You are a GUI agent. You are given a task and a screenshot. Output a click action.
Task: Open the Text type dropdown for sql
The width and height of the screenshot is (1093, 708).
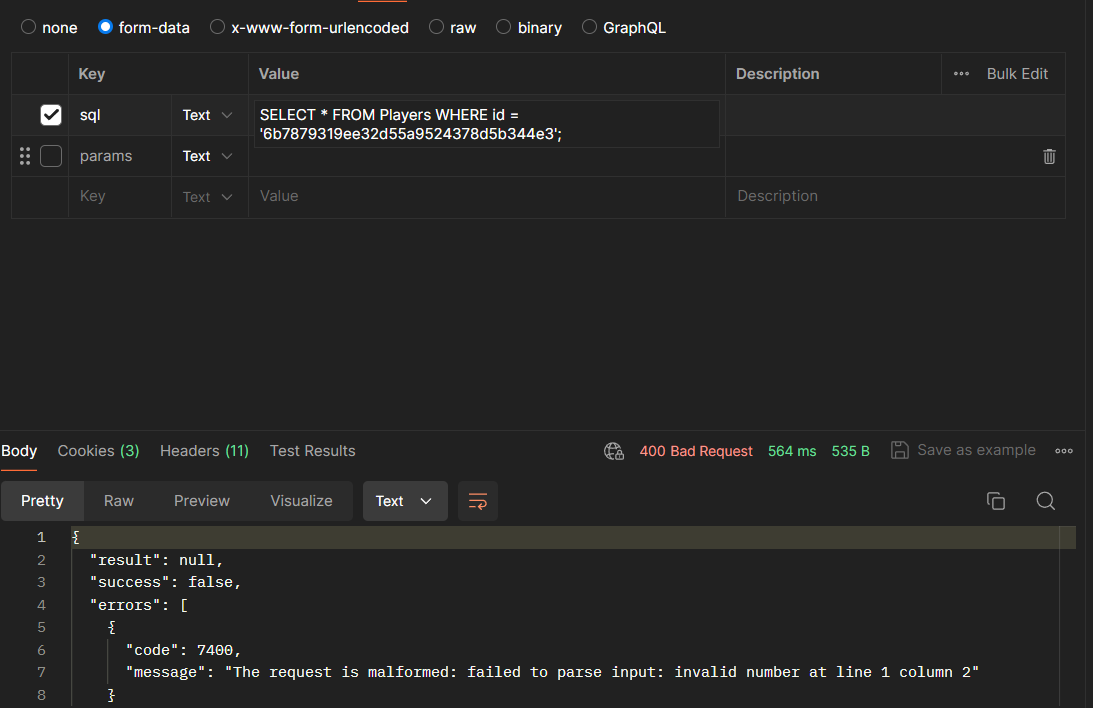point(208,115)
